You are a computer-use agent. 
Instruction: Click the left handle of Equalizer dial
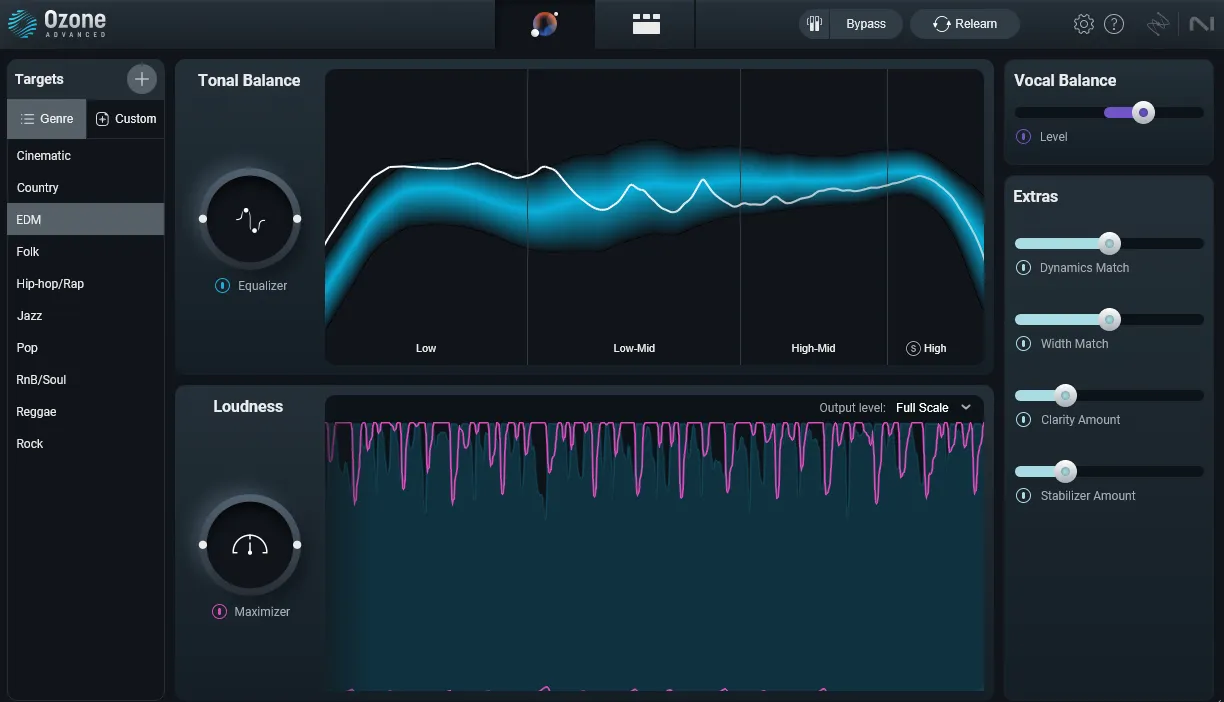click(203, 219)
